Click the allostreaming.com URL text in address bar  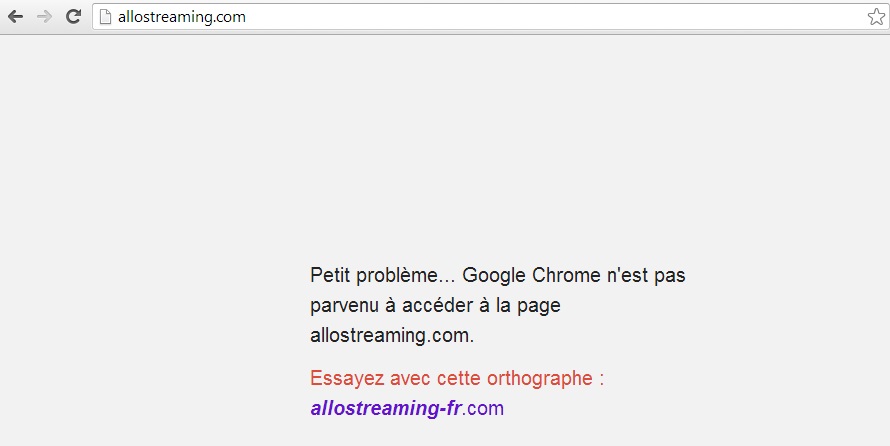(181, 17)
